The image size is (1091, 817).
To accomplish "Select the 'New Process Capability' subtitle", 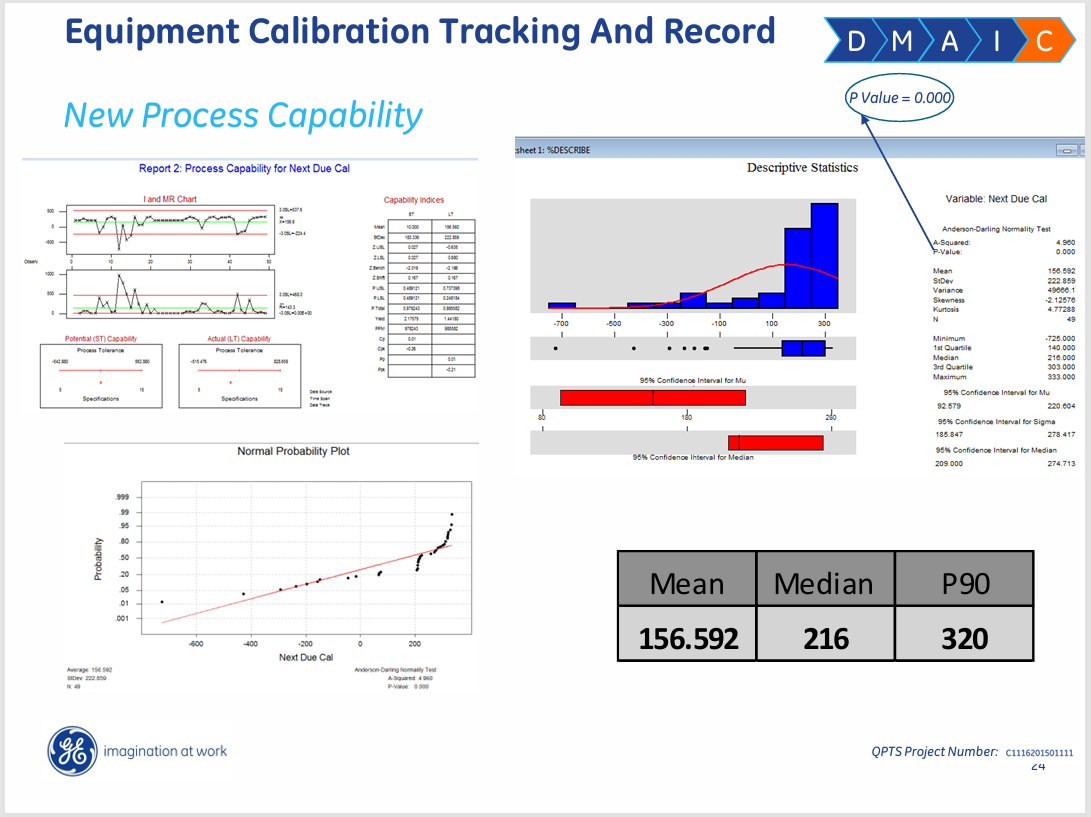I will pyautogui.click(x=244, y=116).
